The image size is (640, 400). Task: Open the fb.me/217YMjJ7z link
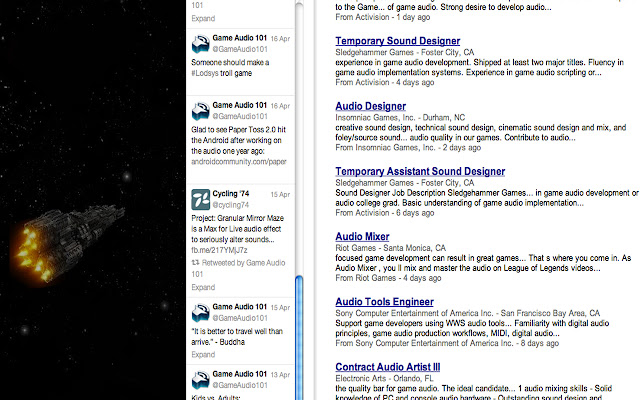point(219,250)
